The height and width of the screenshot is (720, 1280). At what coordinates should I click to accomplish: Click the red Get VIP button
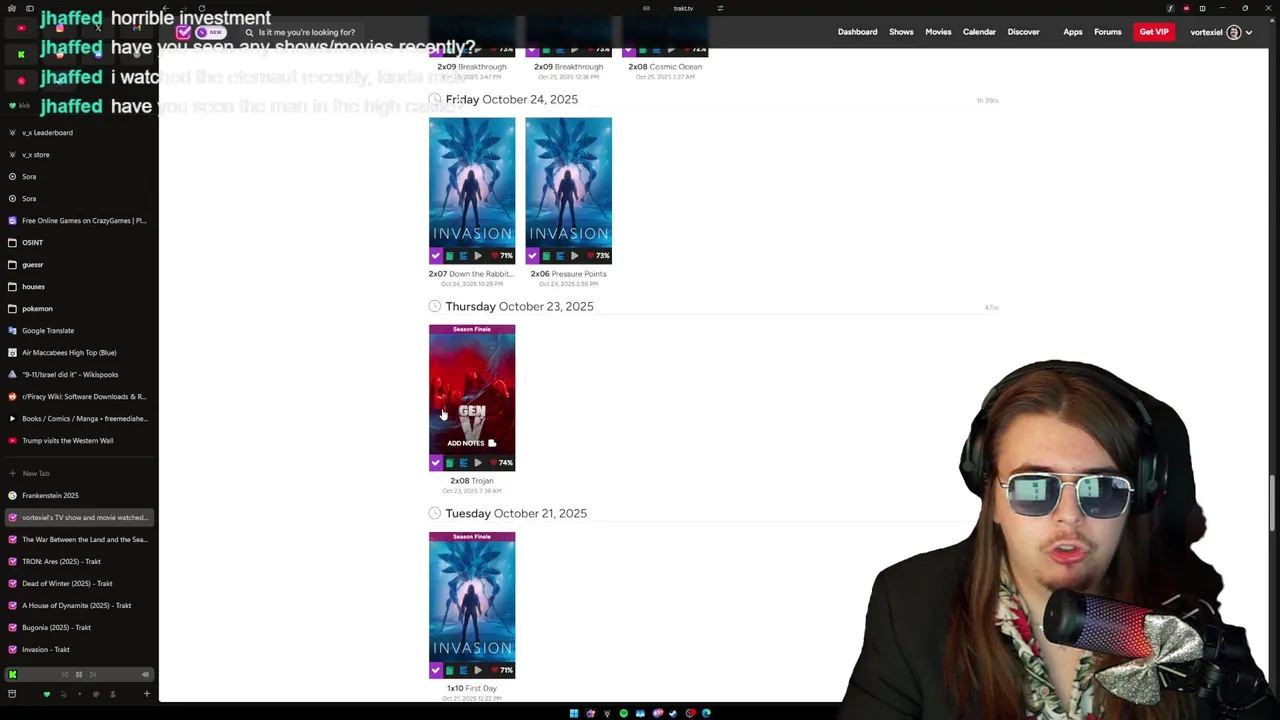click(1153, 32)
